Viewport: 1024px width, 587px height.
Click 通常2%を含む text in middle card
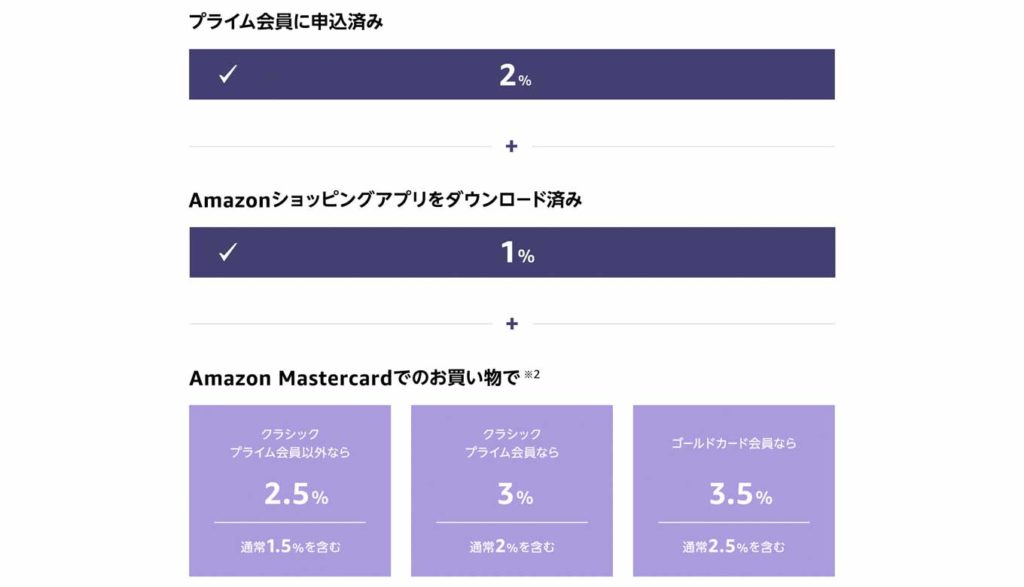512,547
